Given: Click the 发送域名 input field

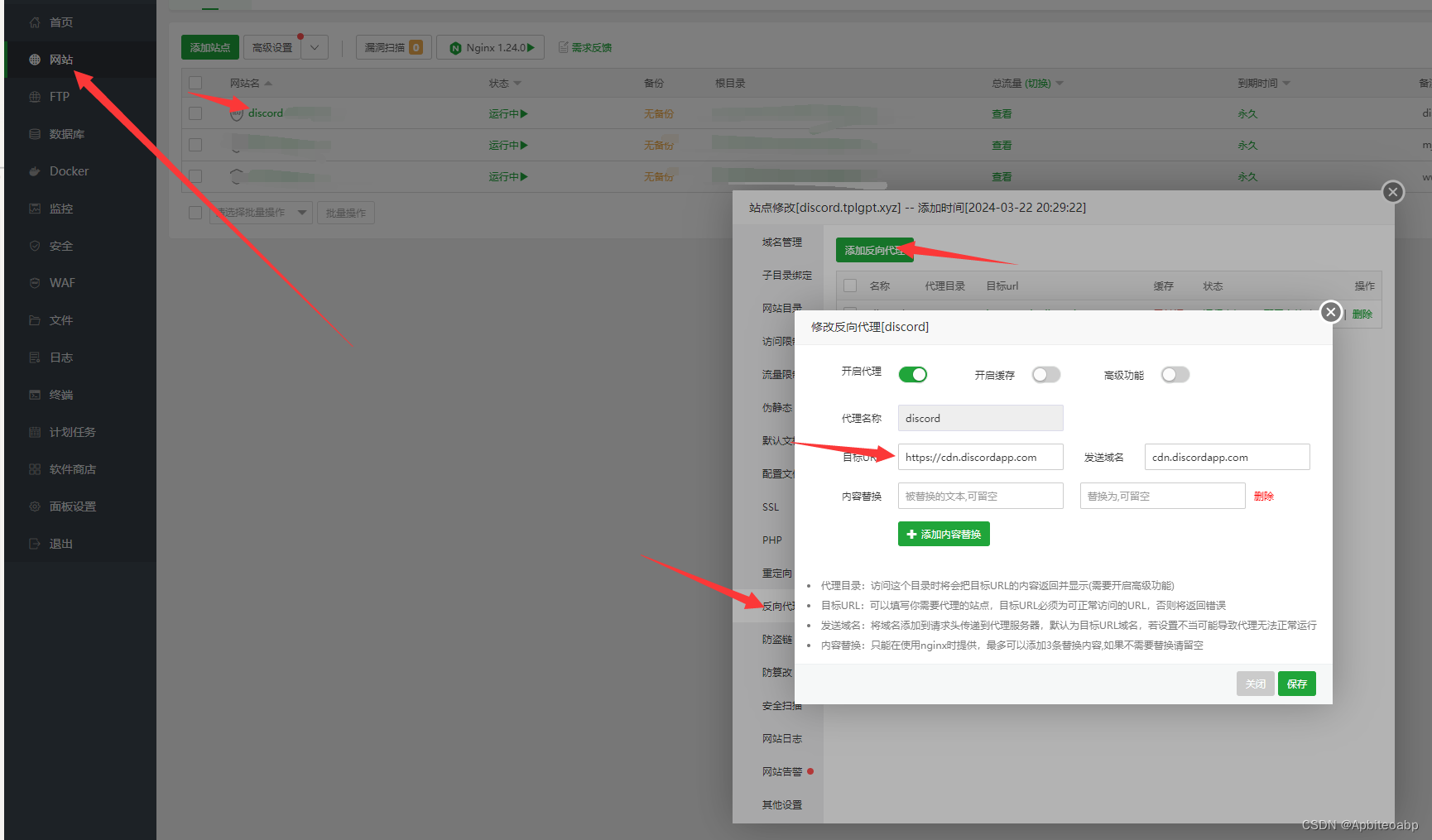Looking at the screenshot, I should [x=1228, y=457].
